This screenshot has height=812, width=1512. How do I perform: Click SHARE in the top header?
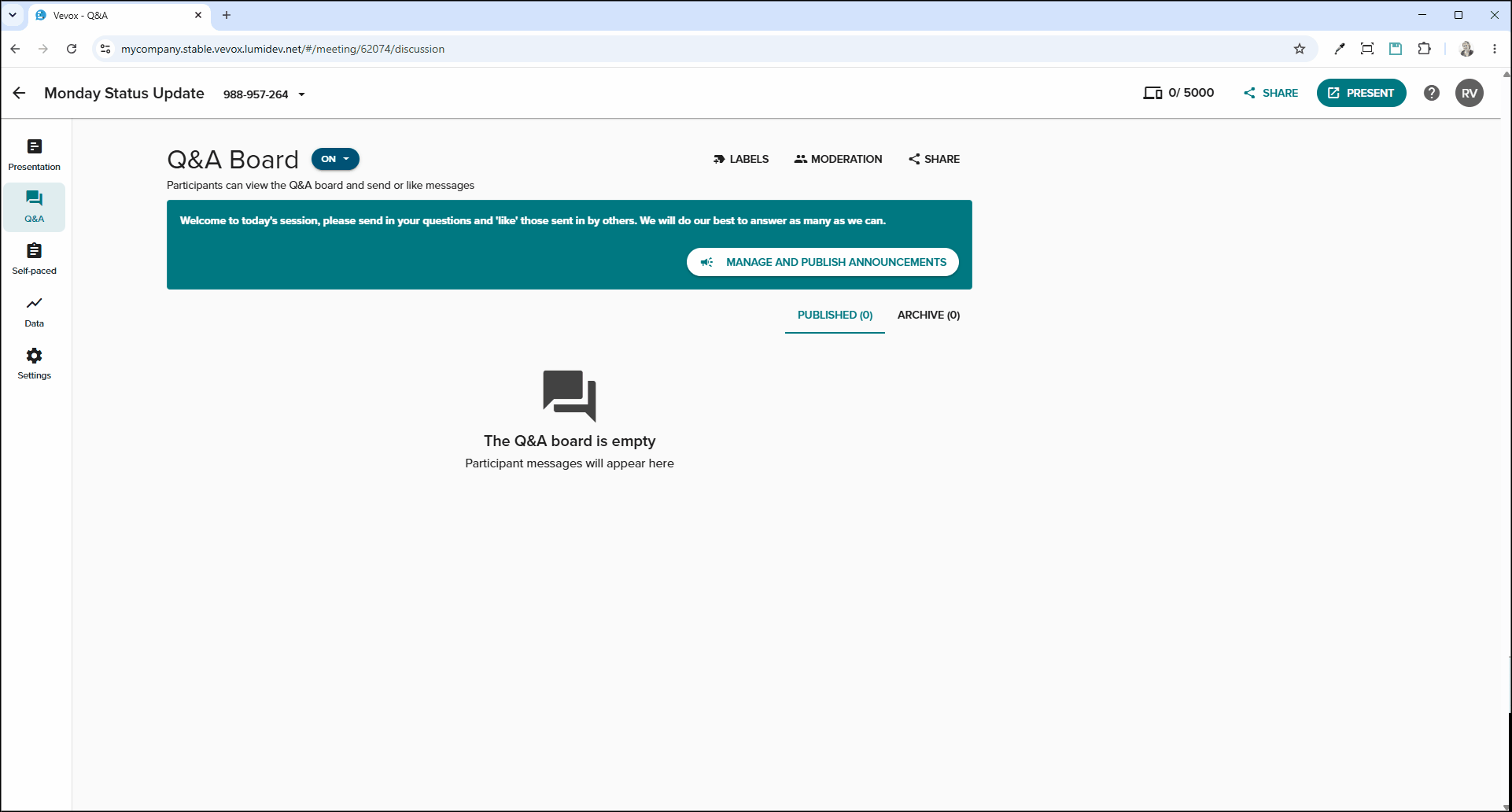click(1270, 93)
